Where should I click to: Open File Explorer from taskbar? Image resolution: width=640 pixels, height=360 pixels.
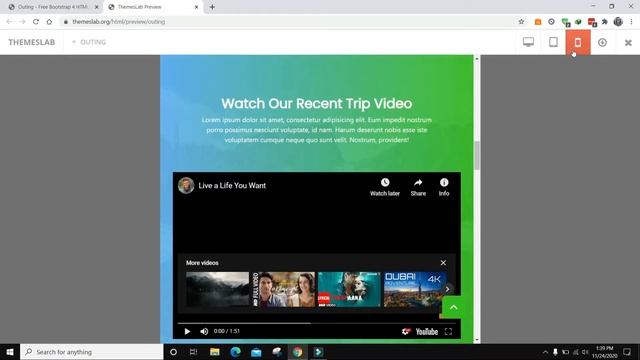click(x=215, y=352)
